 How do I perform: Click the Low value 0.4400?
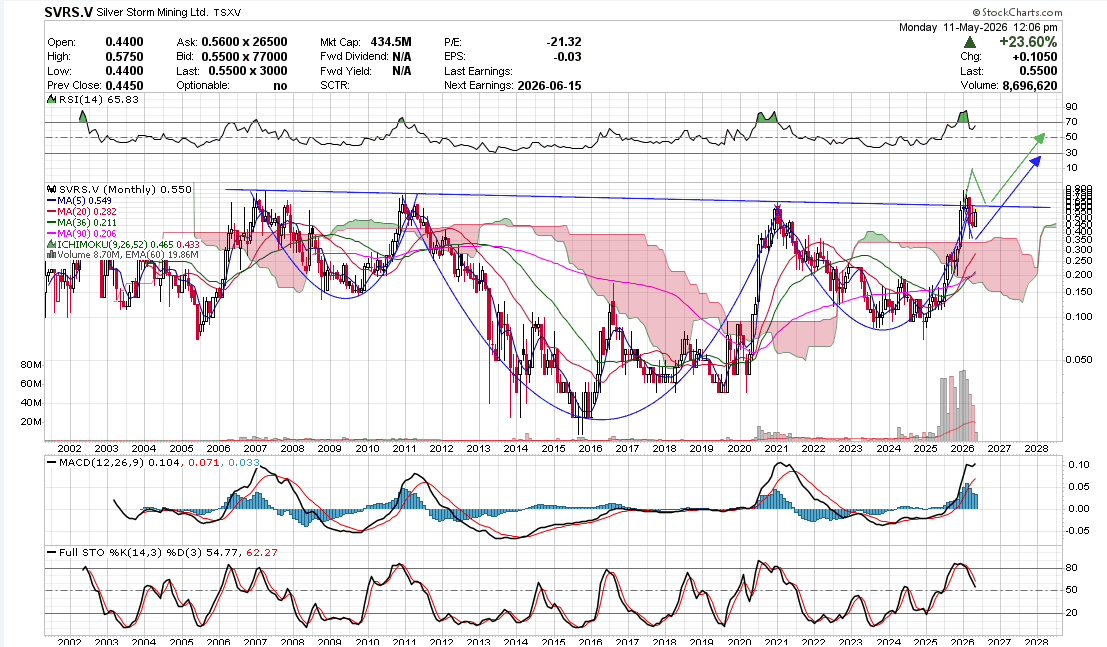pyautogui.click(x=124, y=71)
